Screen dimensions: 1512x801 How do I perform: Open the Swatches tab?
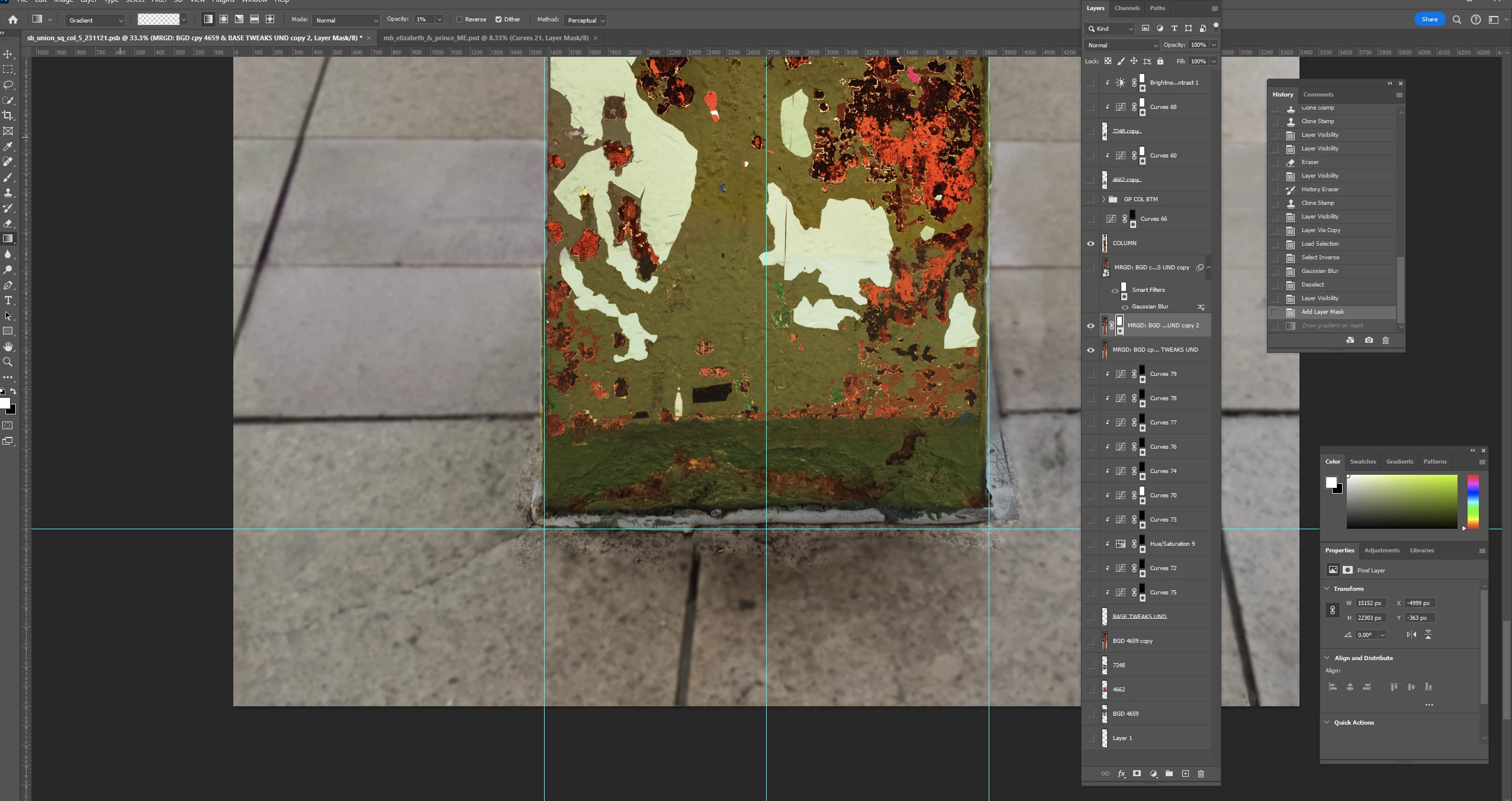pos(1362,461)
